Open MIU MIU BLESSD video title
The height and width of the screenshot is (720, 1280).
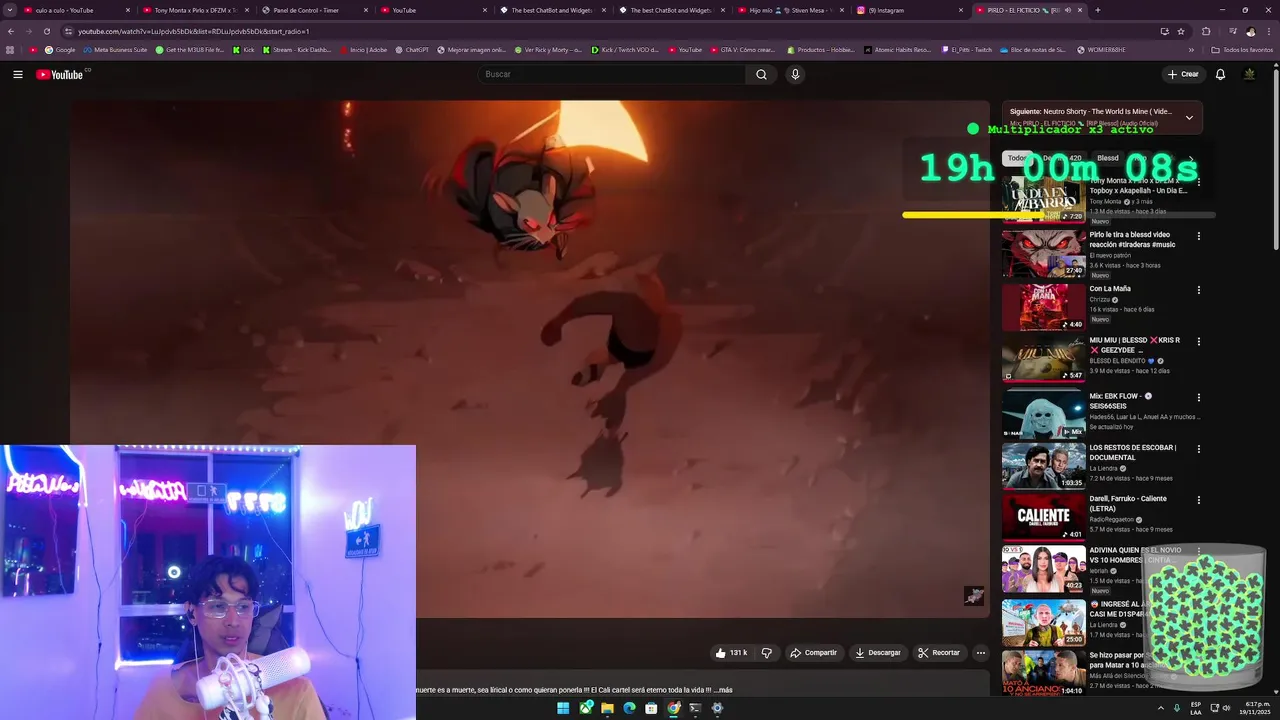(x=1135, y=345)
